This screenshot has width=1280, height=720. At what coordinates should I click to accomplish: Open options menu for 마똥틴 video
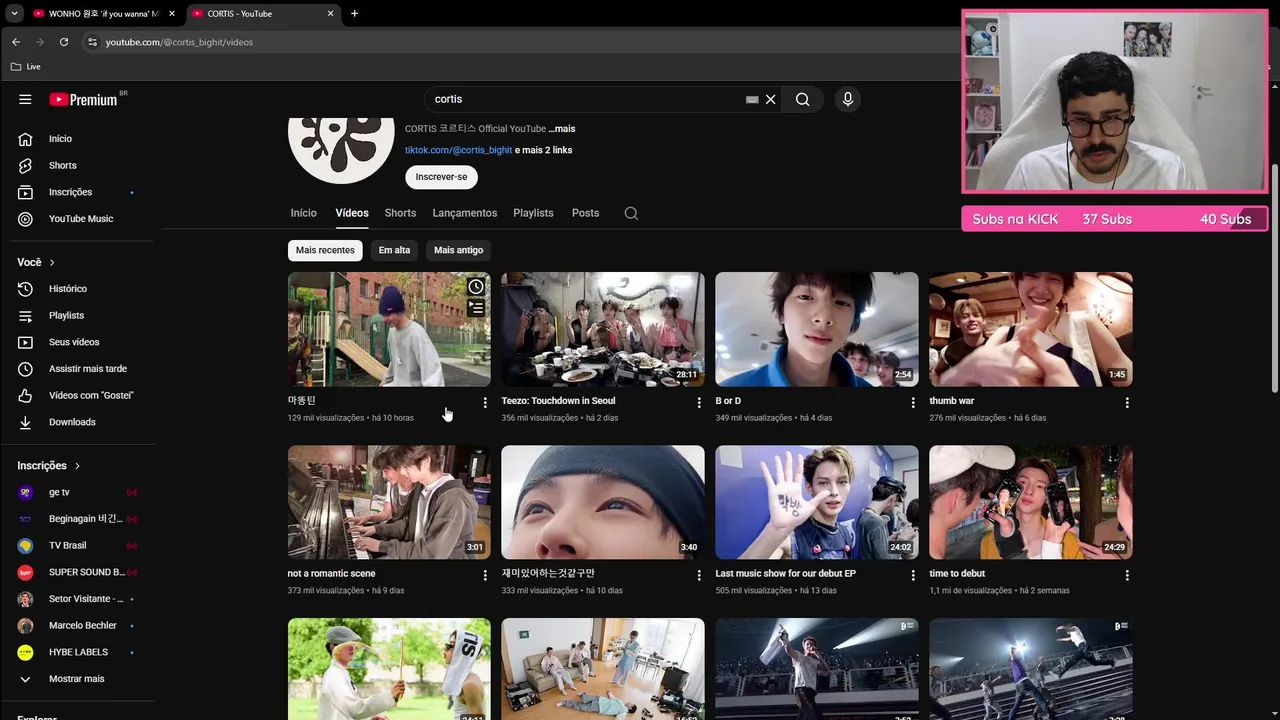point(485,402)
